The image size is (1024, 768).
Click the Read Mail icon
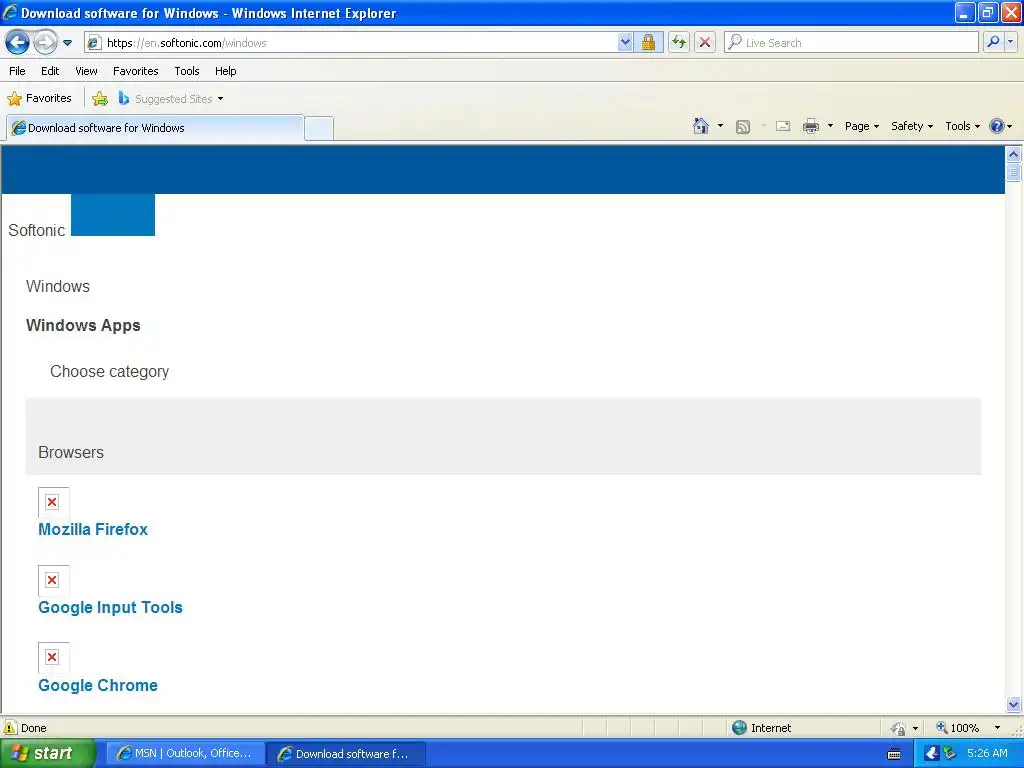pyautogui.click(x=783, y=126)
